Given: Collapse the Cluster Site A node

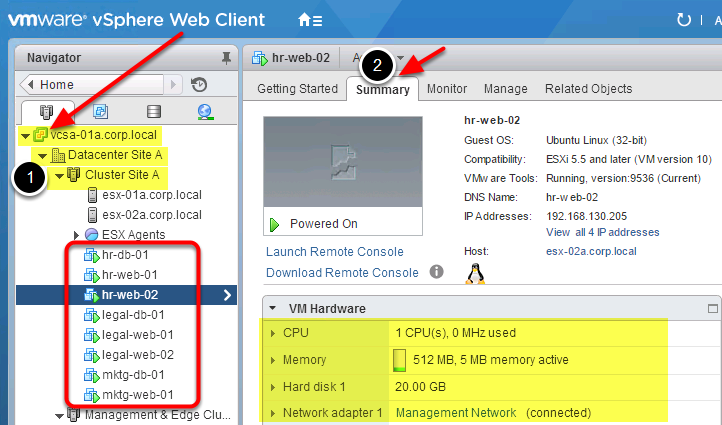Looking at the screenshot, I should pos(59,176).
